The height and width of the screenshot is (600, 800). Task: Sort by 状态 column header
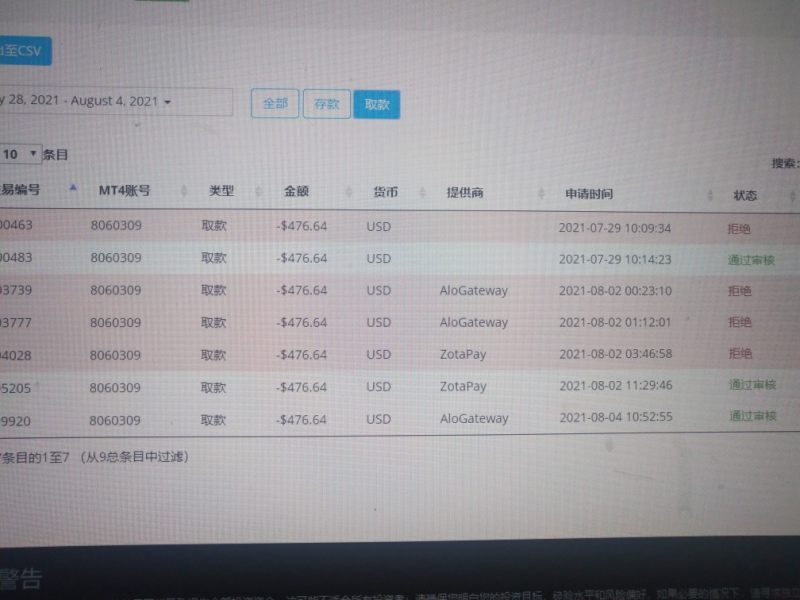coord(745,195)
